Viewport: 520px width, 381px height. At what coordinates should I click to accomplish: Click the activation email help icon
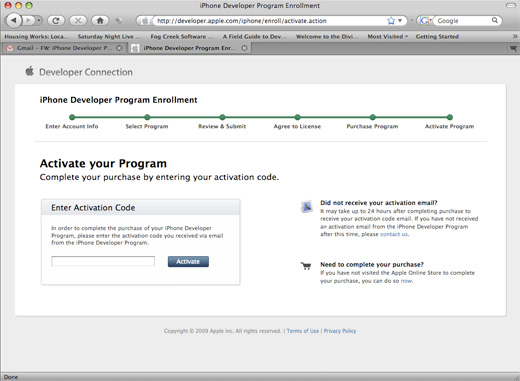tap(307, 207)
